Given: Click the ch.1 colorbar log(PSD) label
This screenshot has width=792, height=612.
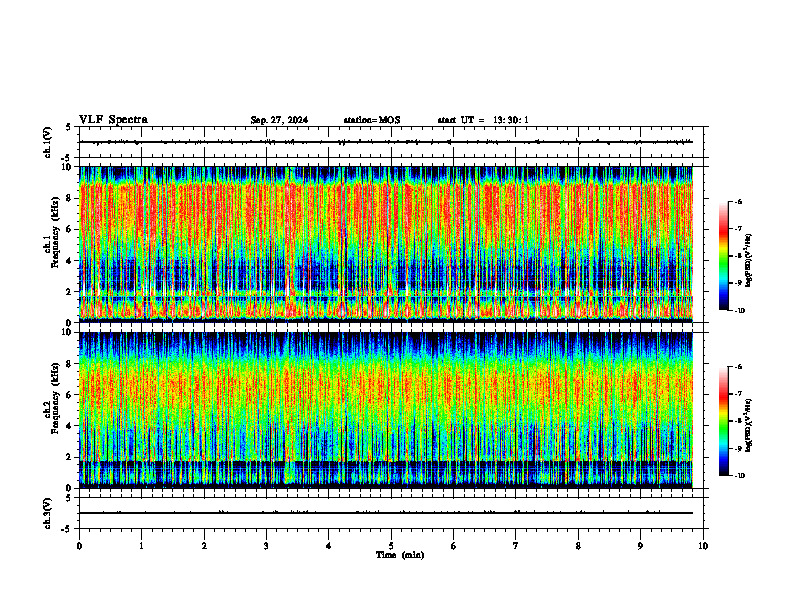Looking at the screenshot, I should pos(749,261).
